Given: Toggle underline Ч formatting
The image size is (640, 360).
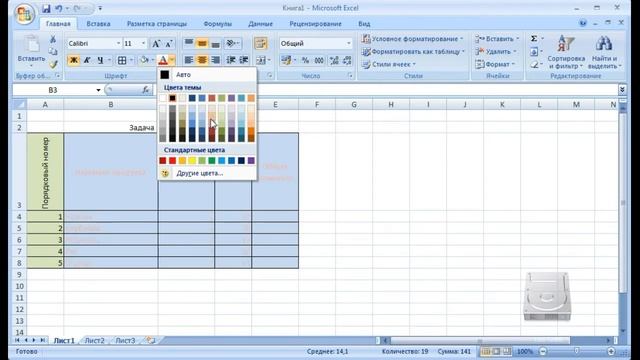Looking at the screenshot, I should click(x=100, y=60).
